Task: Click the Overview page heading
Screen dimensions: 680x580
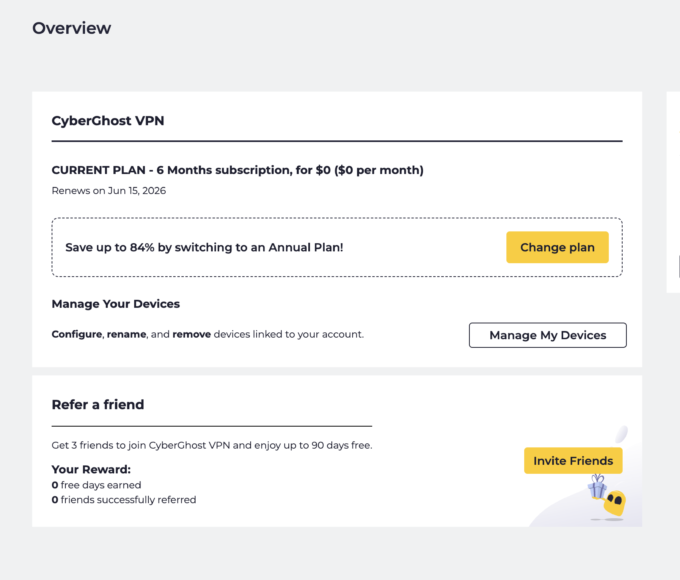Action: coord(71,28)
